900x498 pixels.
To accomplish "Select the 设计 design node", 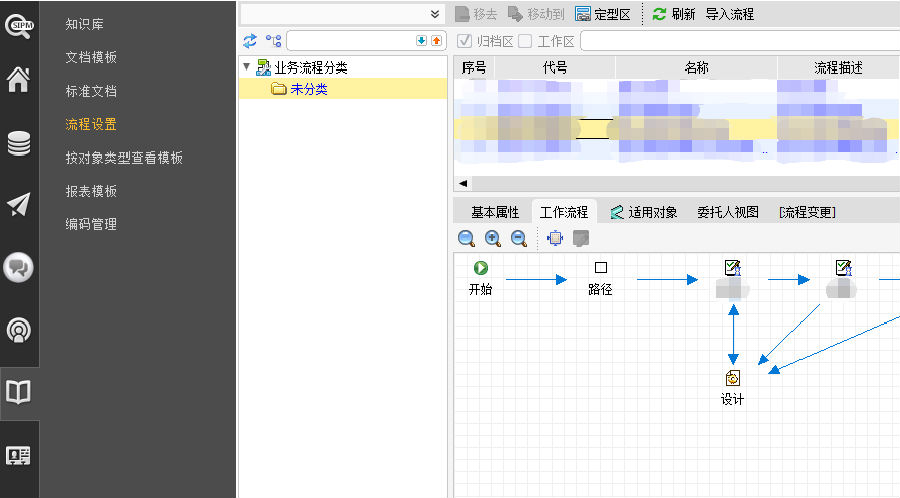I will (x=732, y=388).
